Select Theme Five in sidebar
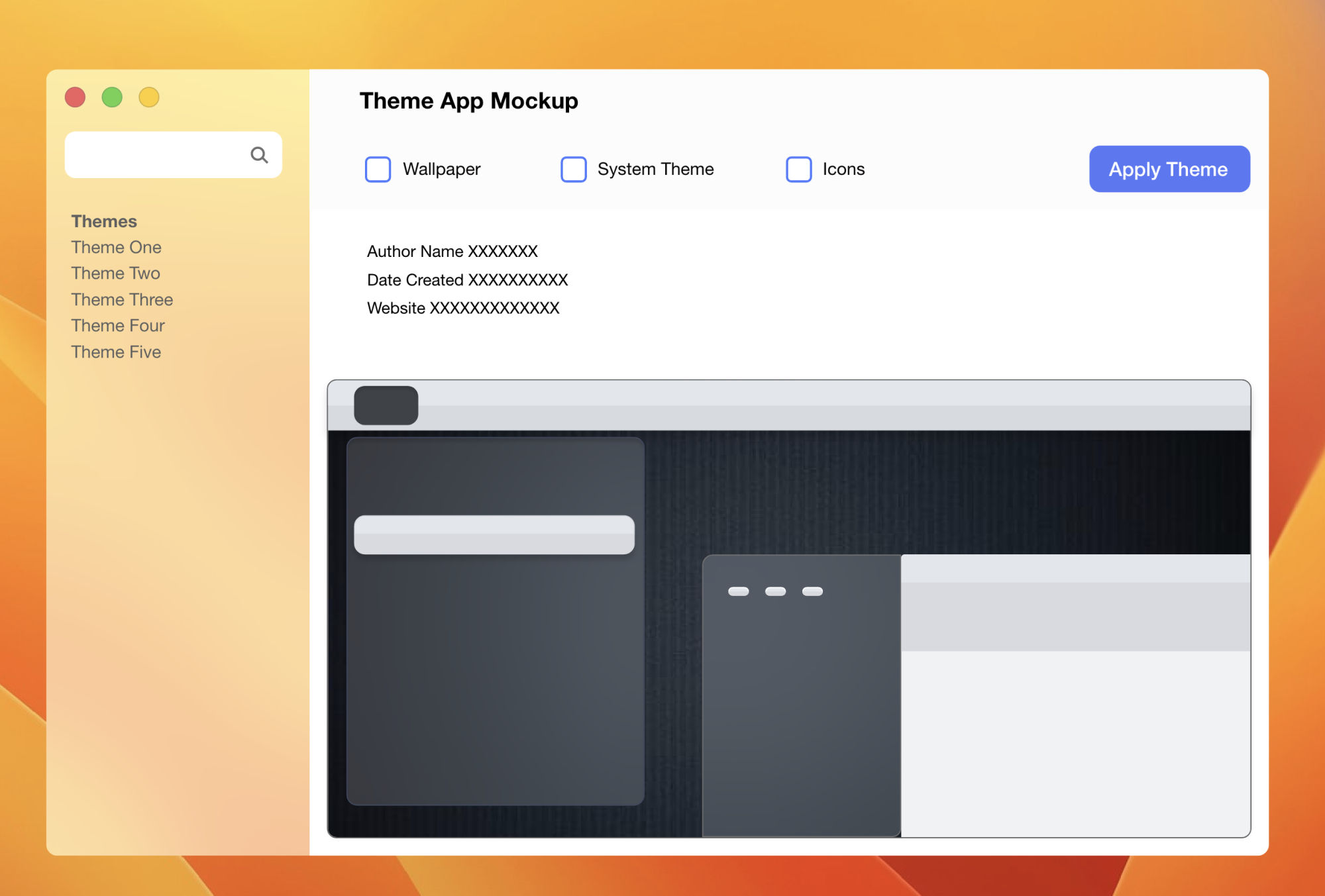The image size is (1325, 896). pos(117,352)
